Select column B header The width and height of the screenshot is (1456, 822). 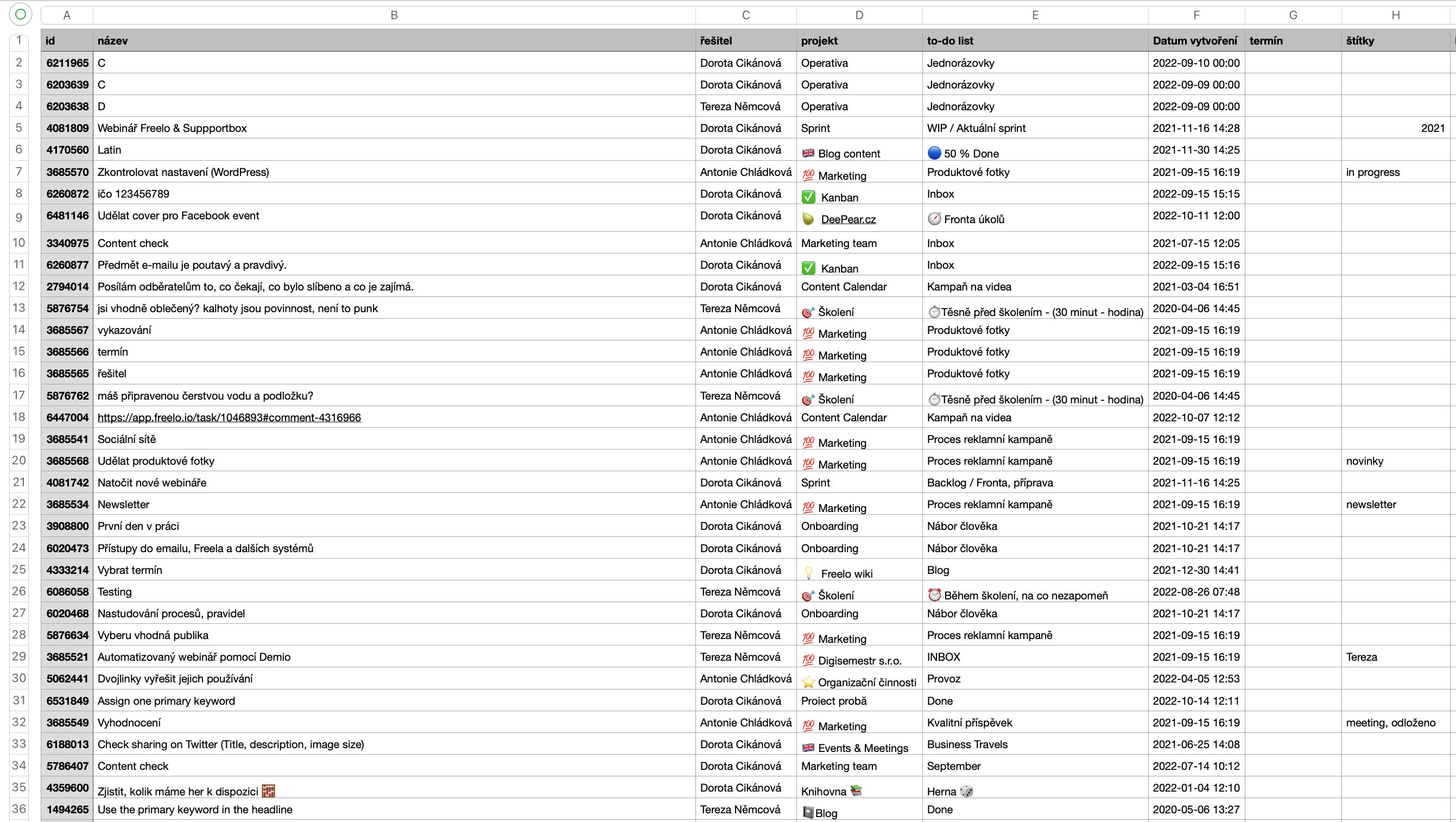tap(394, 15)
